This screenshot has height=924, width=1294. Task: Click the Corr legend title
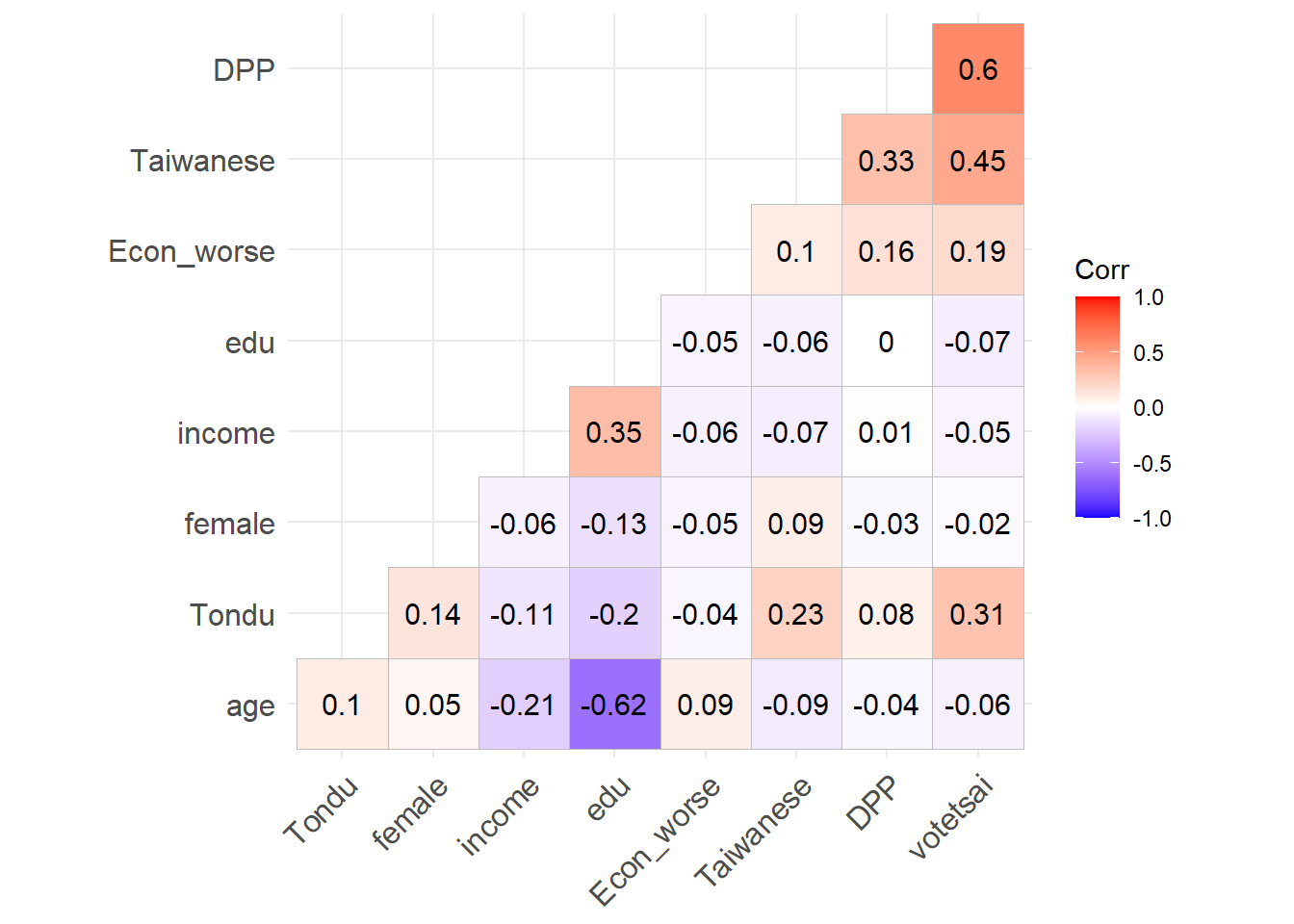1101,269
